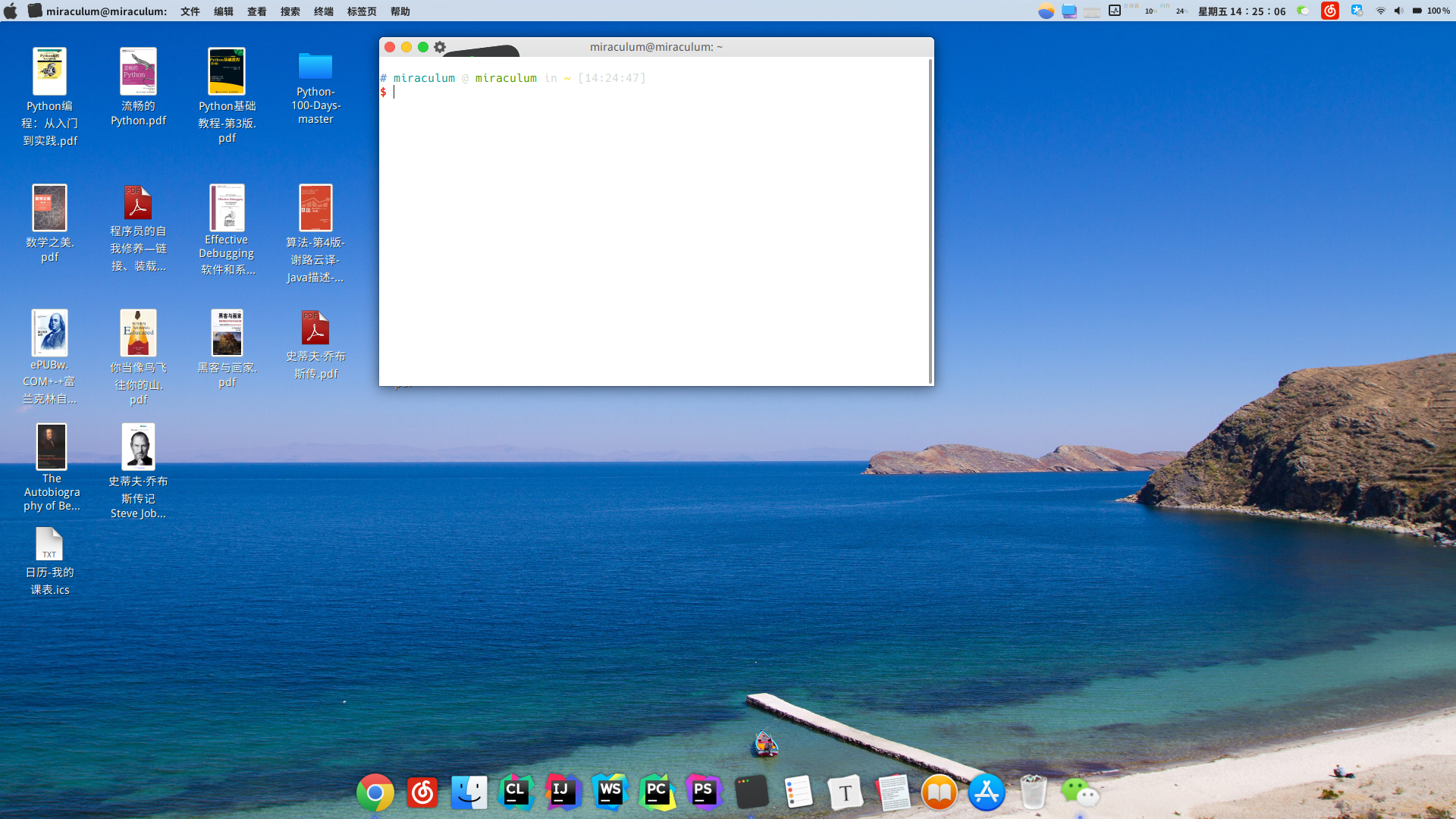Viewport: 1456px width, 819px height.
Task: Open PhpStorm from the dock
Action: (x=704, y=793)
